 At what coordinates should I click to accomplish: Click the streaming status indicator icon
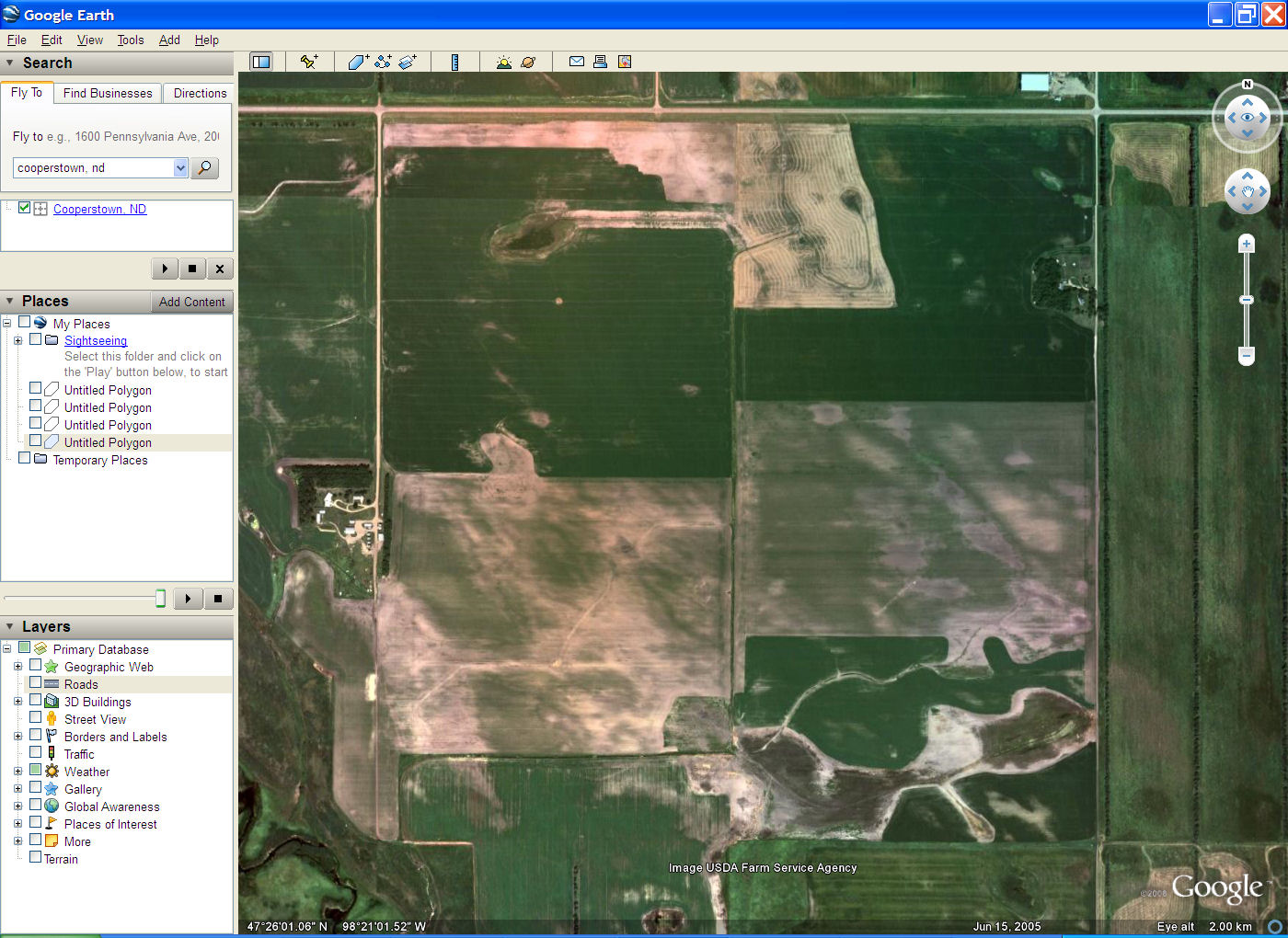pyautogui.click(x=1275, y=927)
